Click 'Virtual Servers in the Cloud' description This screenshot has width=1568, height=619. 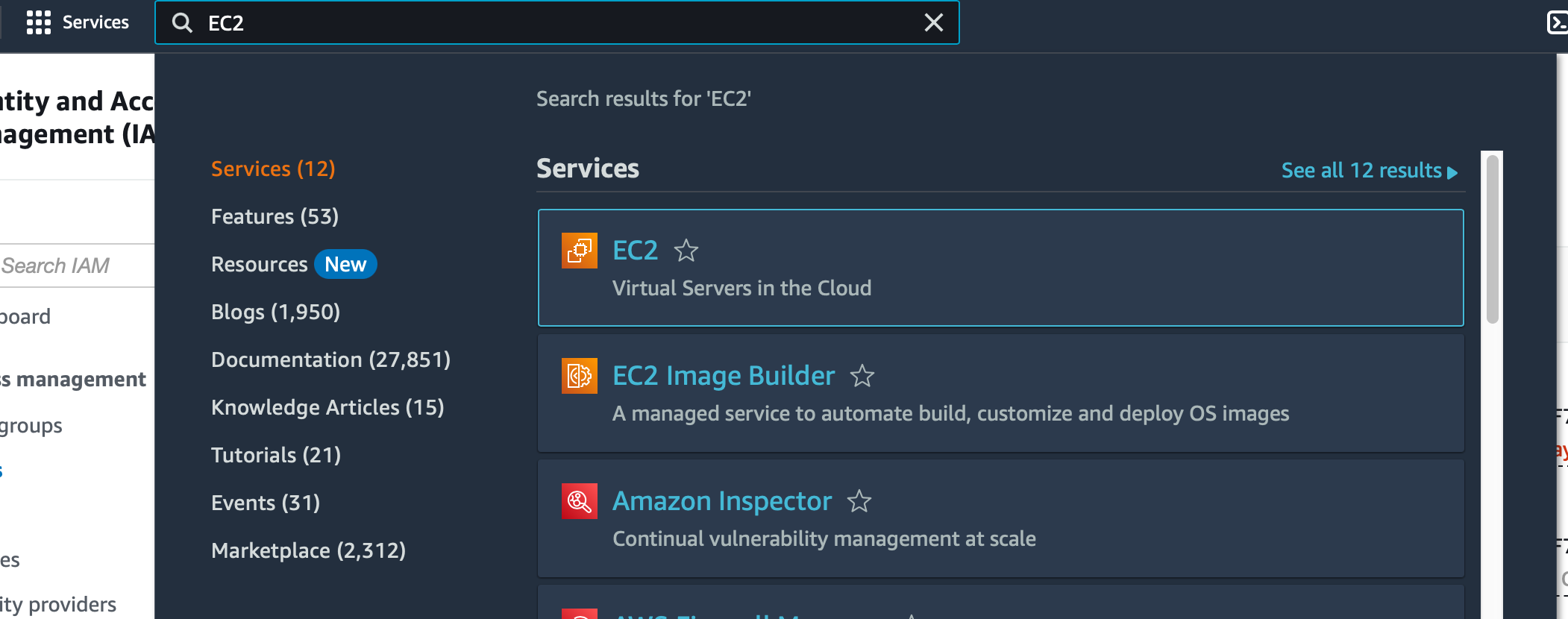point(741,288)
